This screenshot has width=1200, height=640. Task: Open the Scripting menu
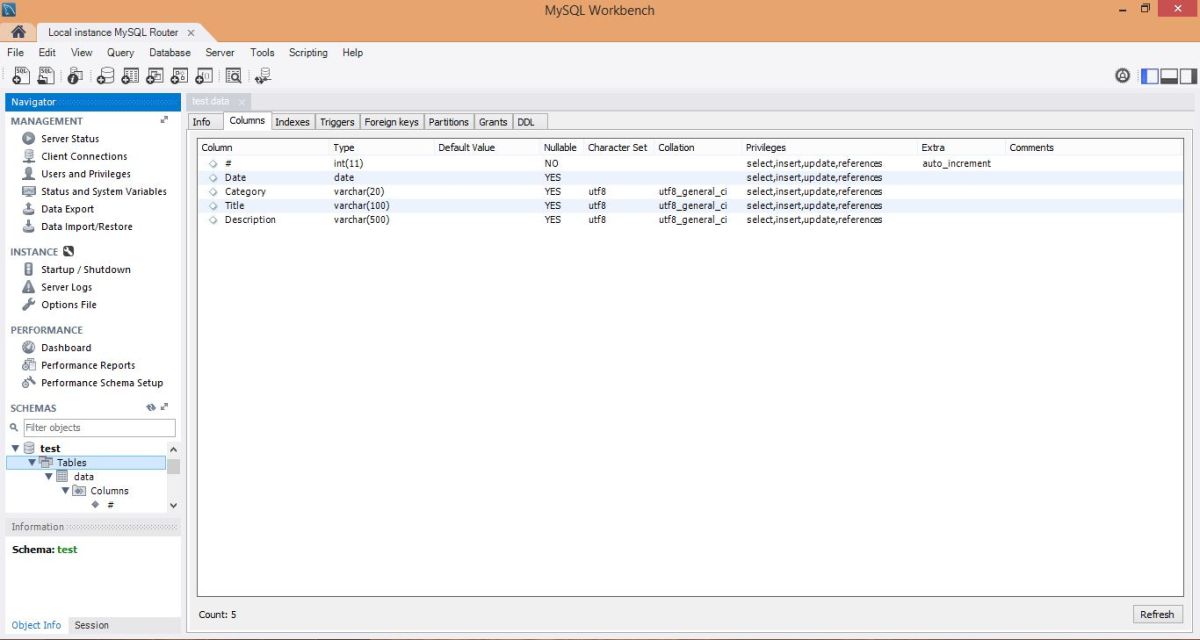click(308, 53)
